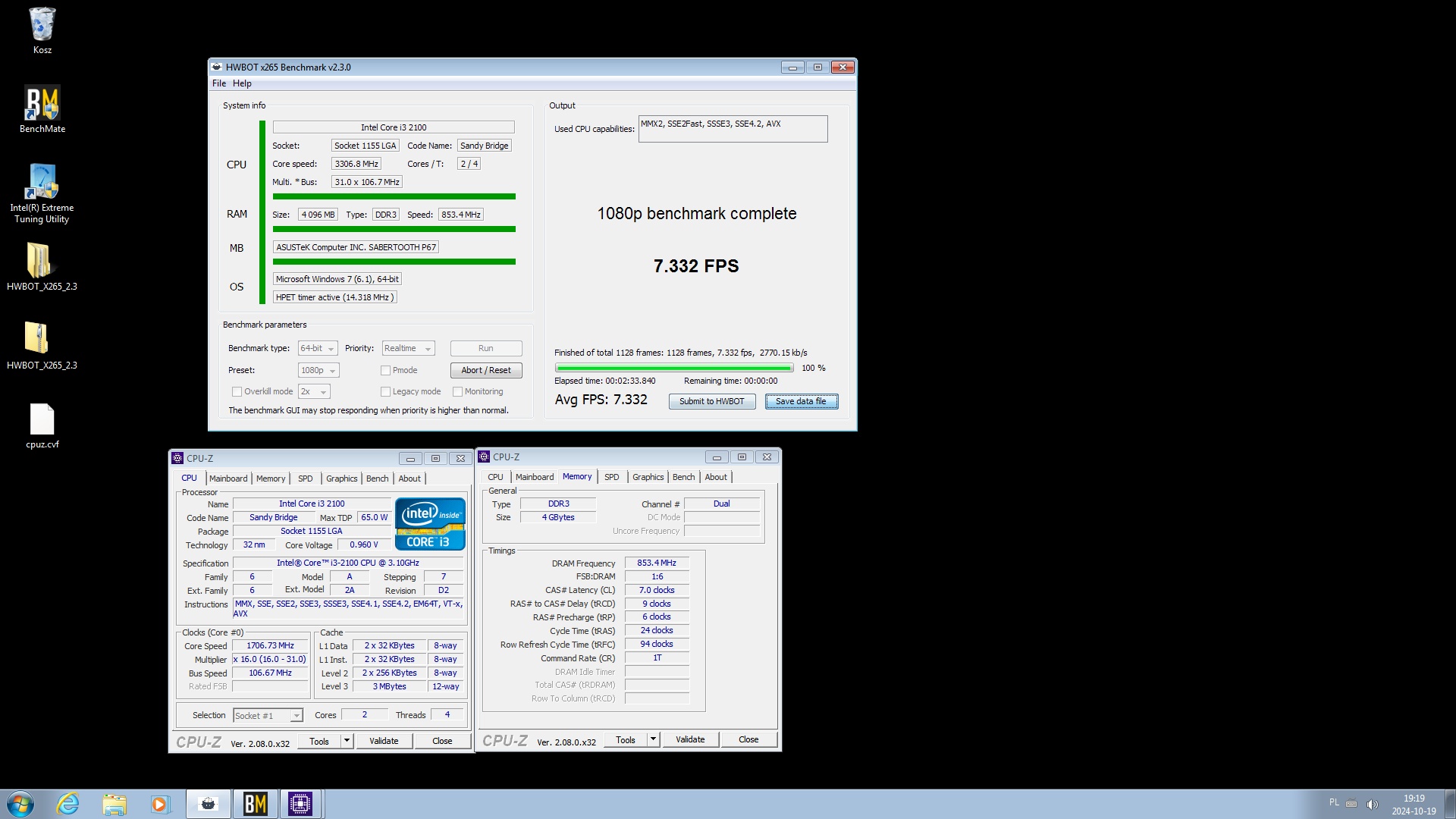Switch to Graphics tab in right CPU-Z

tap(648, 477)
